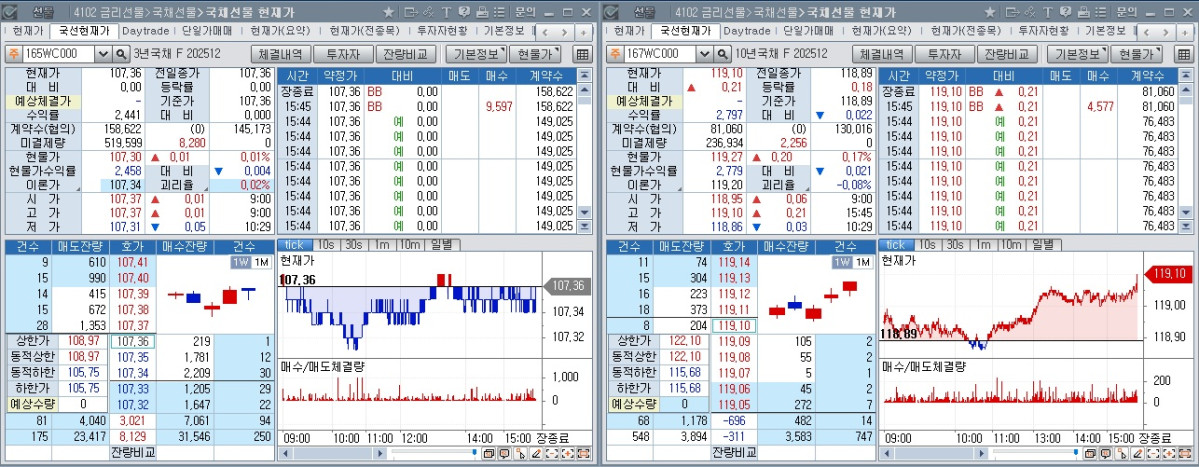
Task: Click font size T icon in left window
Action: (x=446, y=12)
